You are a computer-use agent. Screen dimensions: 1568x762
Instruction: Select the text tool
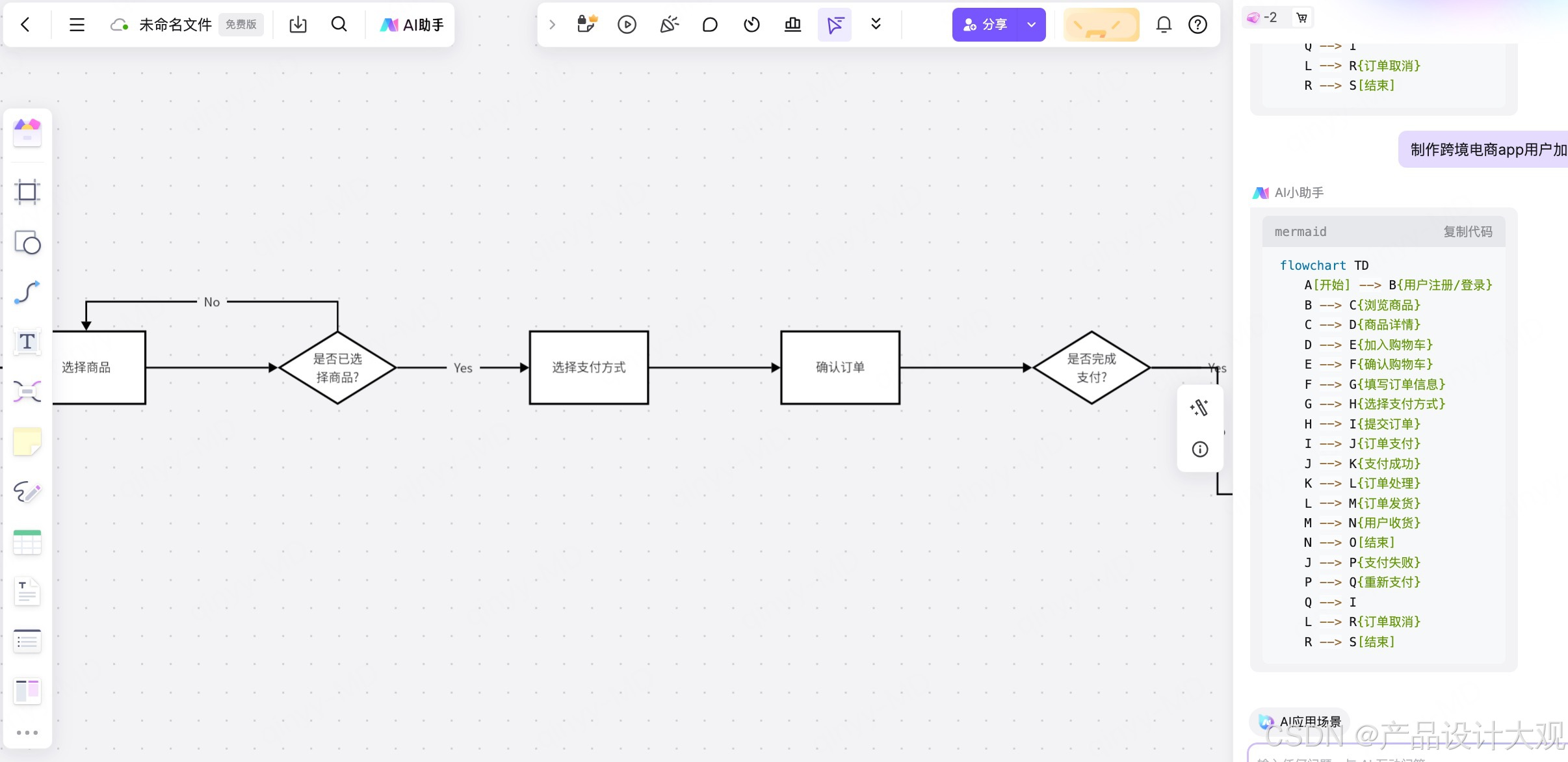27,342
